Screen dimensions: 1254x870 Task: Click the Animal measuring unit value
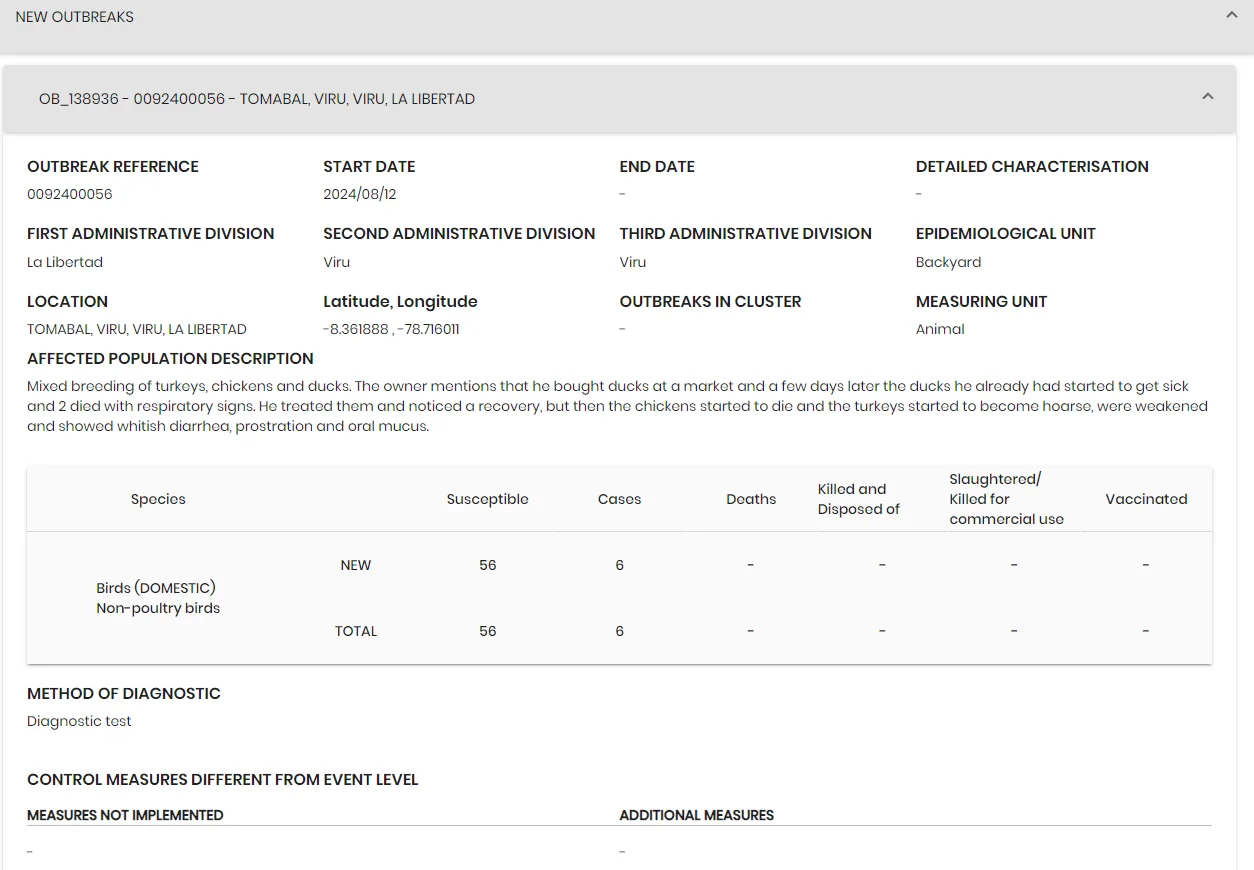pos(940,329)
